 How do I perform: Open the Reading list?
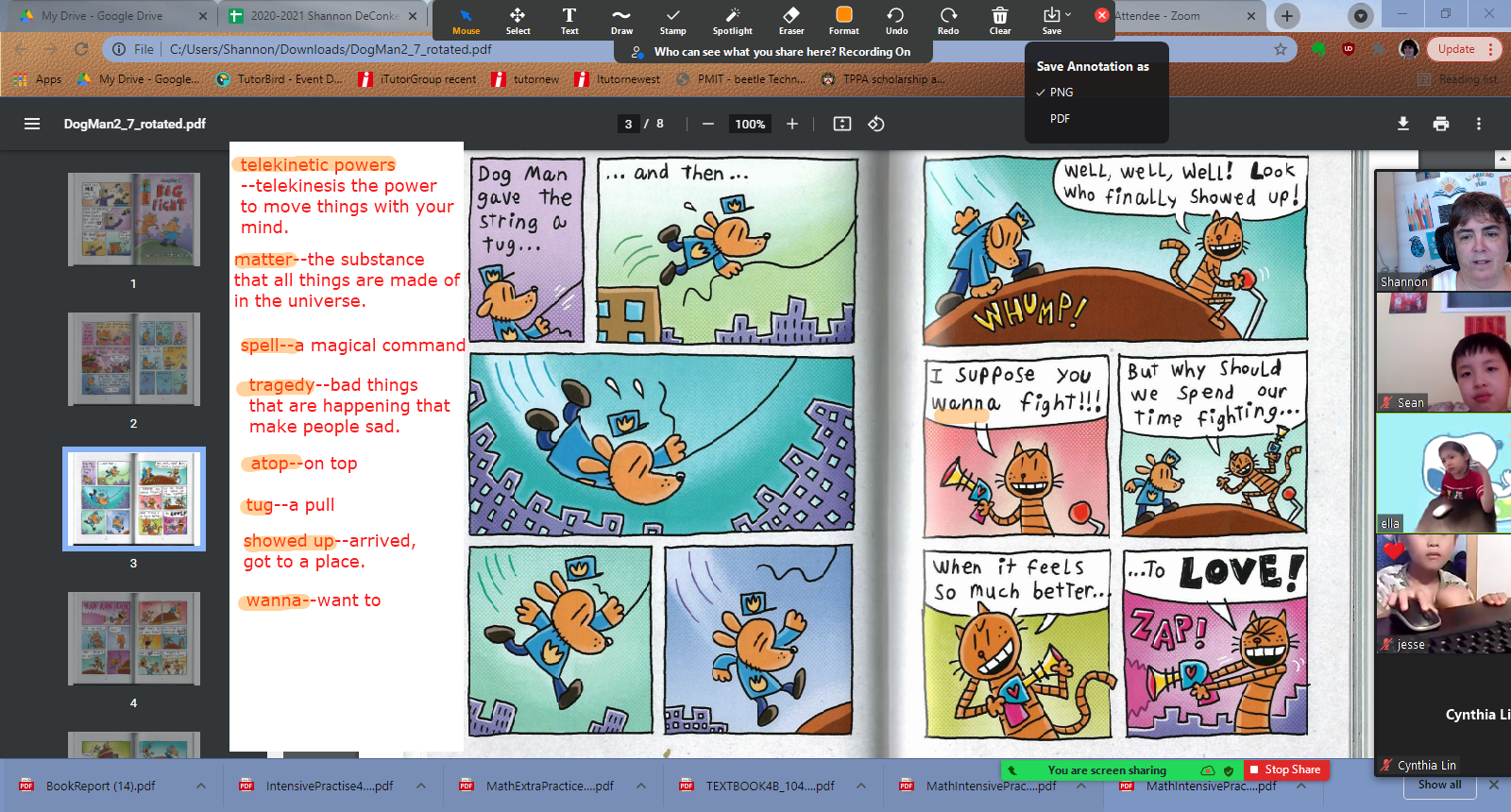[x=1457, y=79]
